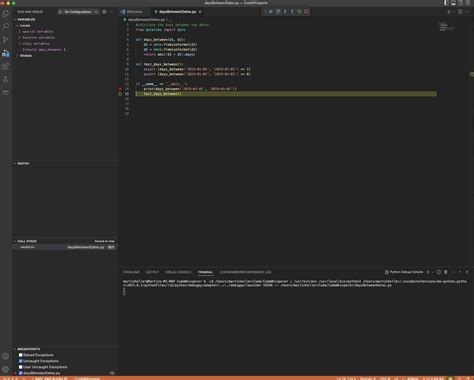Close the bottom panel X icon
This screenshot has height=380, width=474.
[x=467, y=272]
